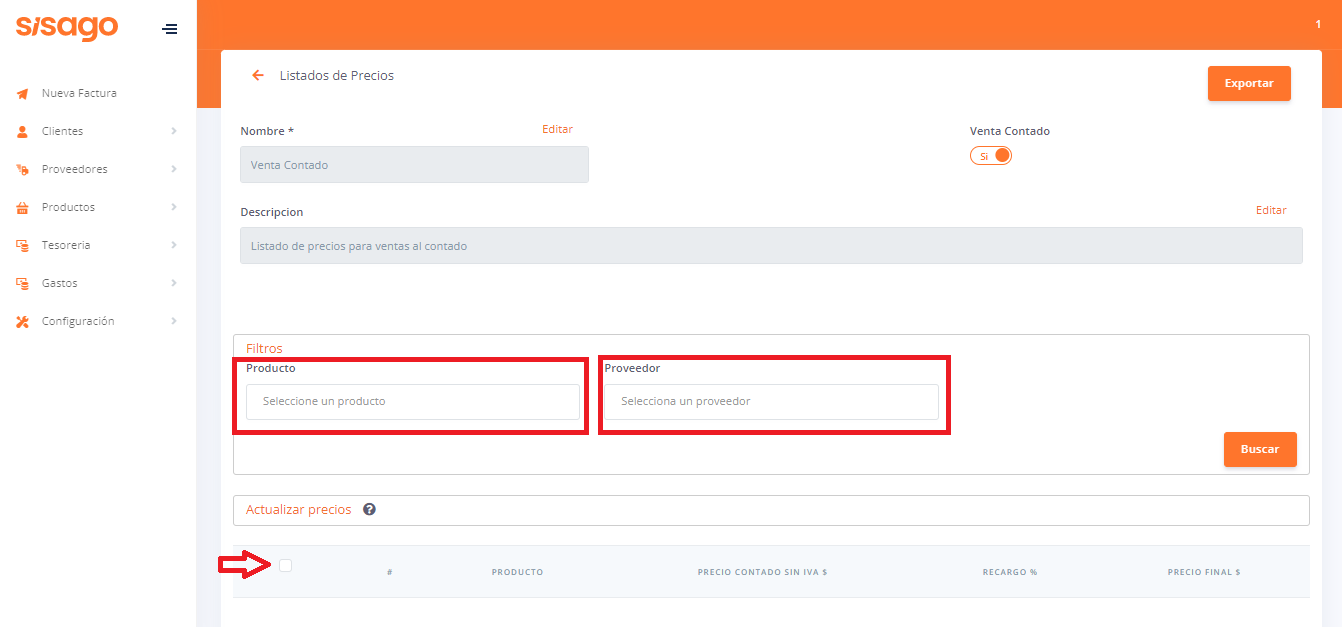Click the Clientes person icon
Screen dimensions: 1342x627
[22, 132]
